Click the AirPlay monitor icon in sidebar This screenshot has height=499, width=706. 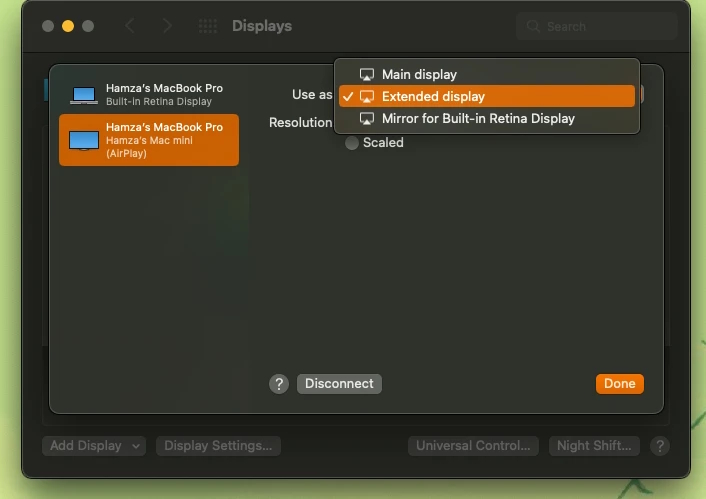84,141
